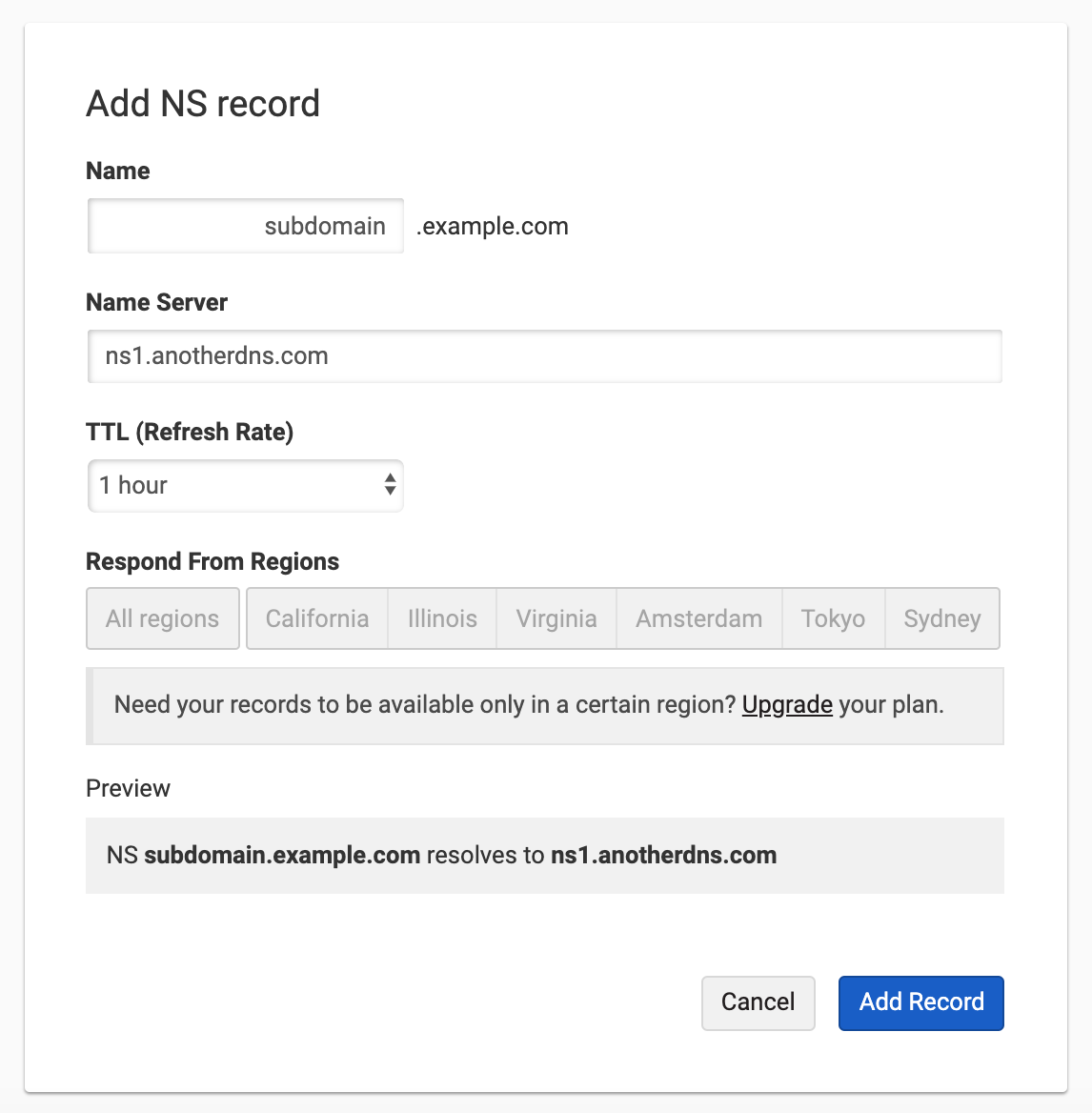Click the Add NS record heading
This screenshot has width=1092, height=1113.
(202, 103)
